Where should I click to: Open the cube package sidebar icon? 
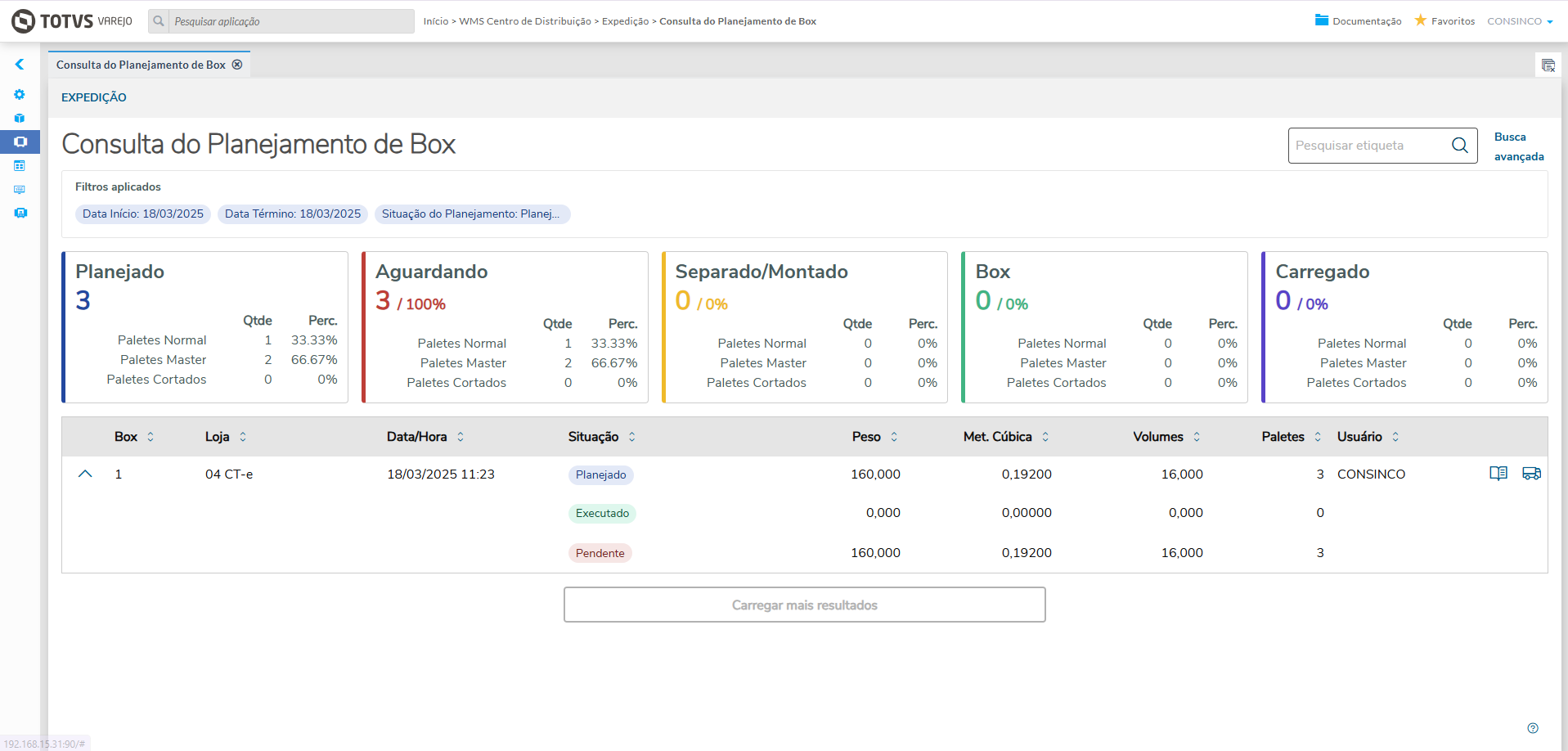coord(20,119)
